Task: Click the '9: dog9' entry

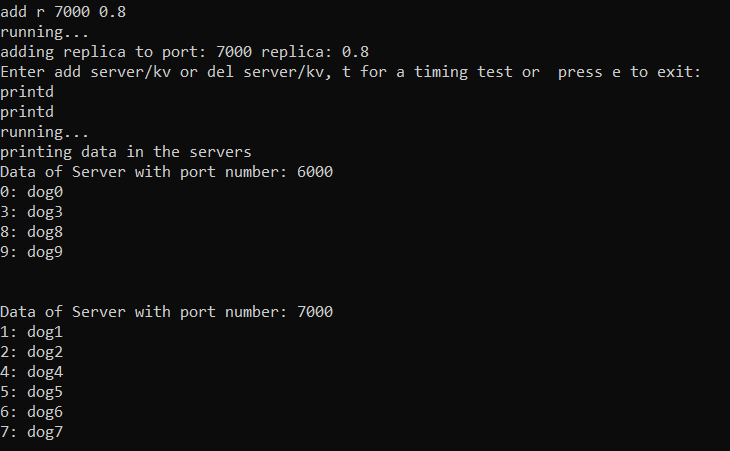Action: click(31, 252)
